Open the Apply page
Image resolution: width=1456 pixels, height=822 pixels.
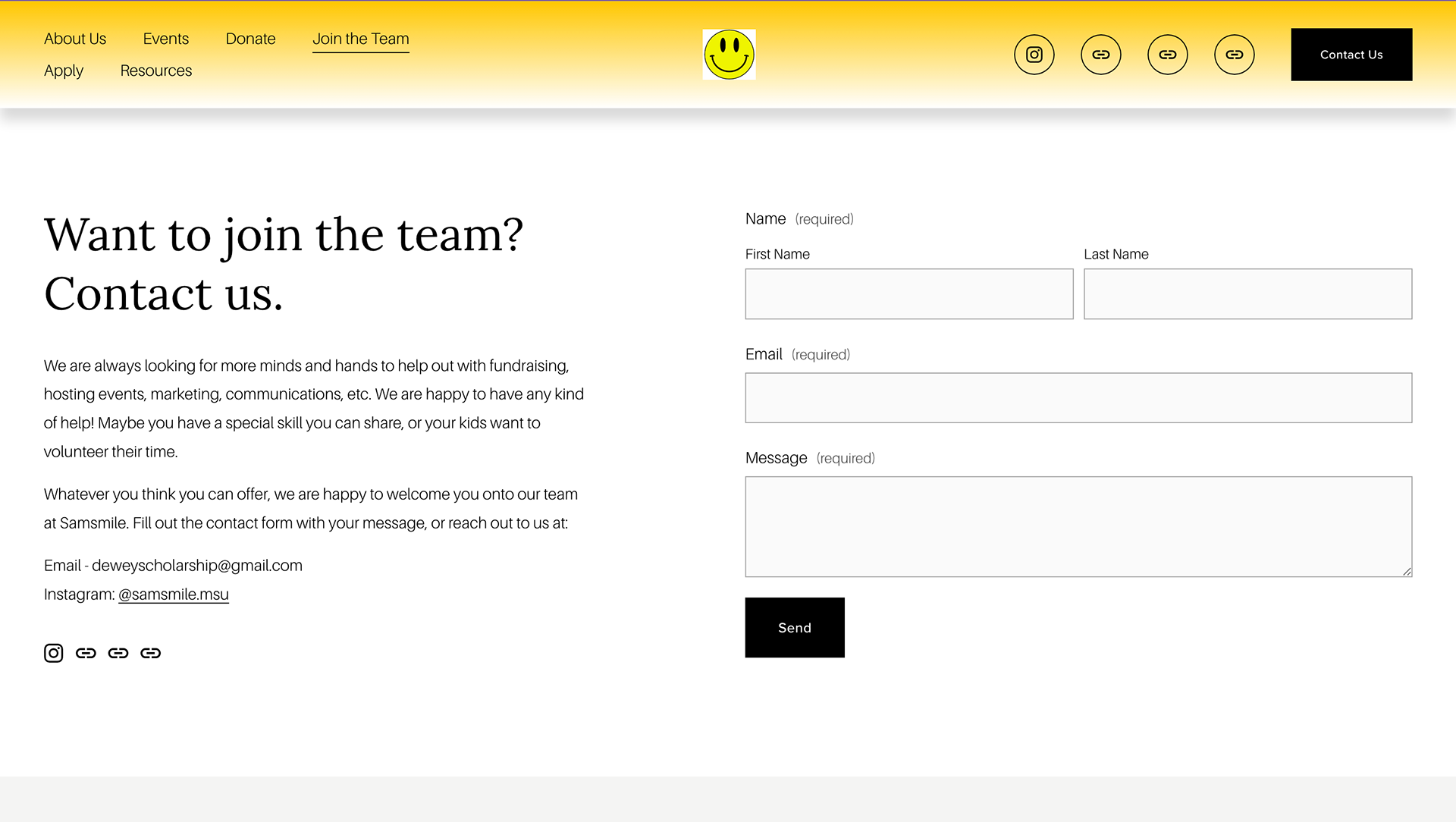(x=64, y=71)
